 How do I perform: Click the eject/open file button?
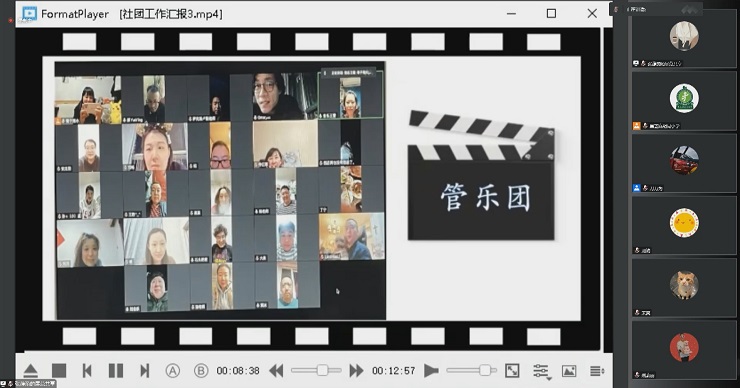[x=31, y=371]
